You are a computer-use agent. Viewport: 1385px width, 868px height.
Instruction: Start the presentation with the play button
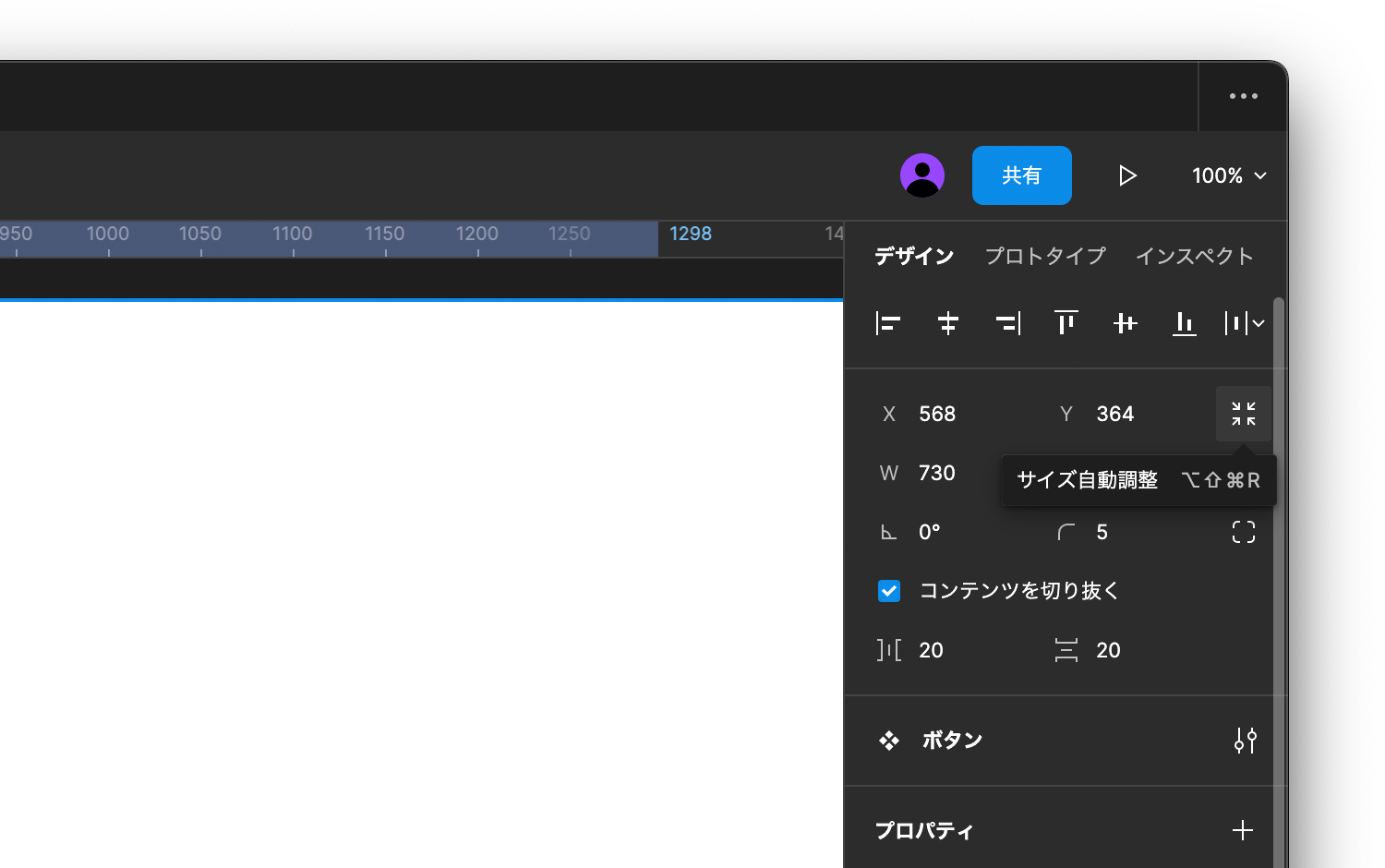point(1127,175)
